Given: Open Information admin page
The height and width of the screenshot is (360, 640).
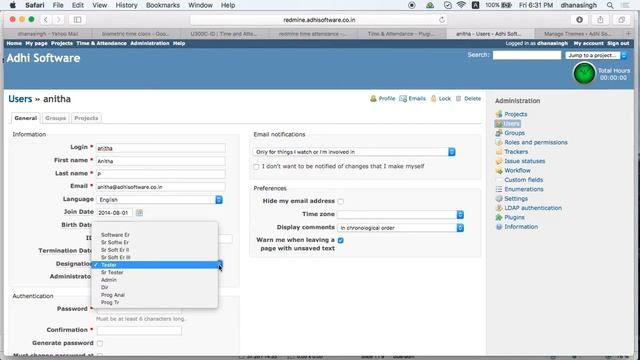Looking at the screenshot, I should coord(521,227).
